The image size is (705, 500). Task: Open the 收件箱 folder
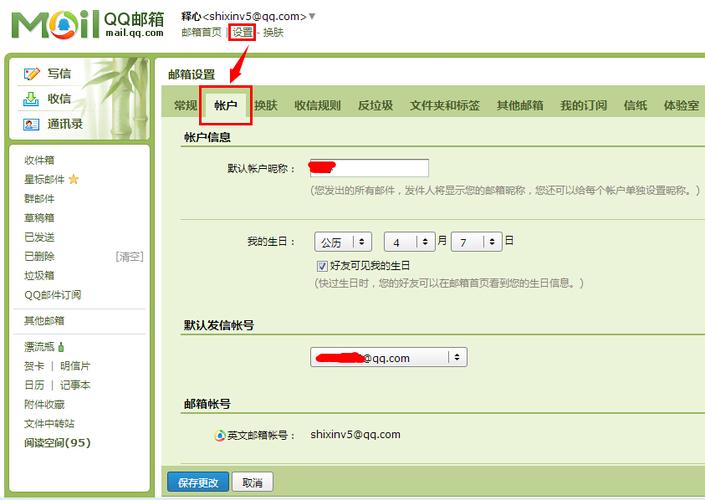click(x=39, y=160)
